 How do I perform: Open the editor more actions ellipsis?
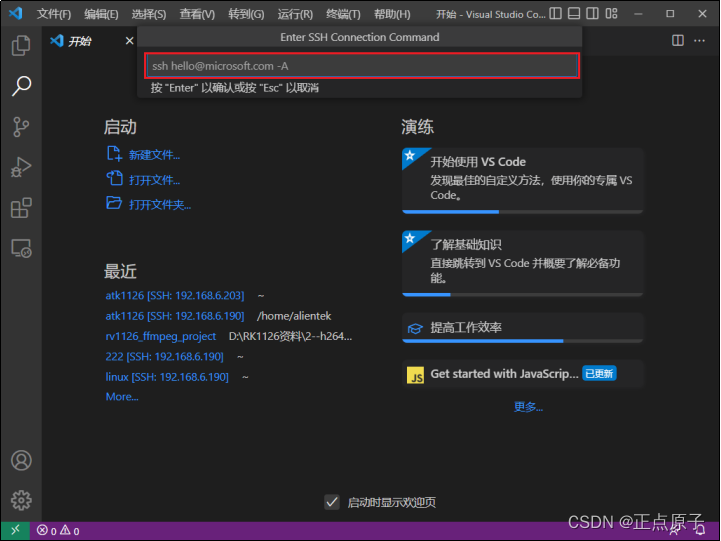699,40
